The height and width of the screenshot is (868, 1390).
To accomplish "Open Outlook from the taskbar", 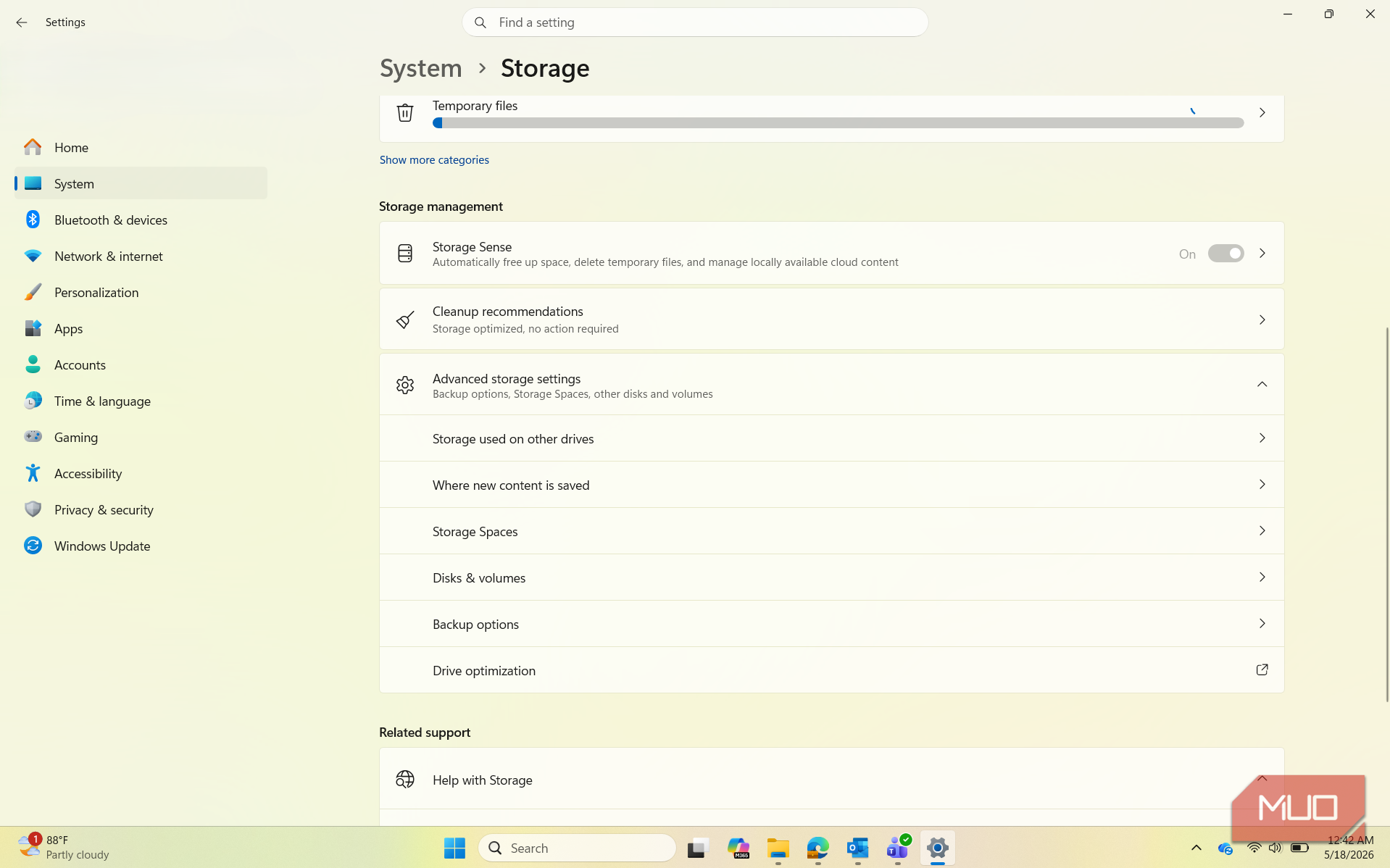I will click(x=857, y=848).
